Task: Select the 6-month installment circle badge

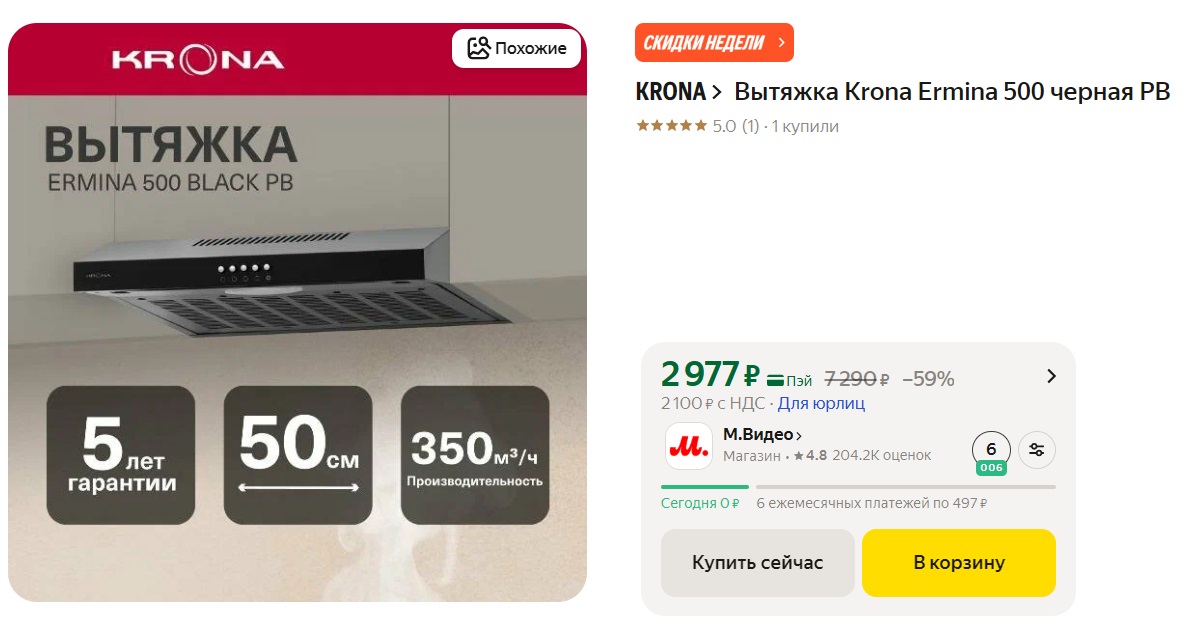Action: (991, 452)
